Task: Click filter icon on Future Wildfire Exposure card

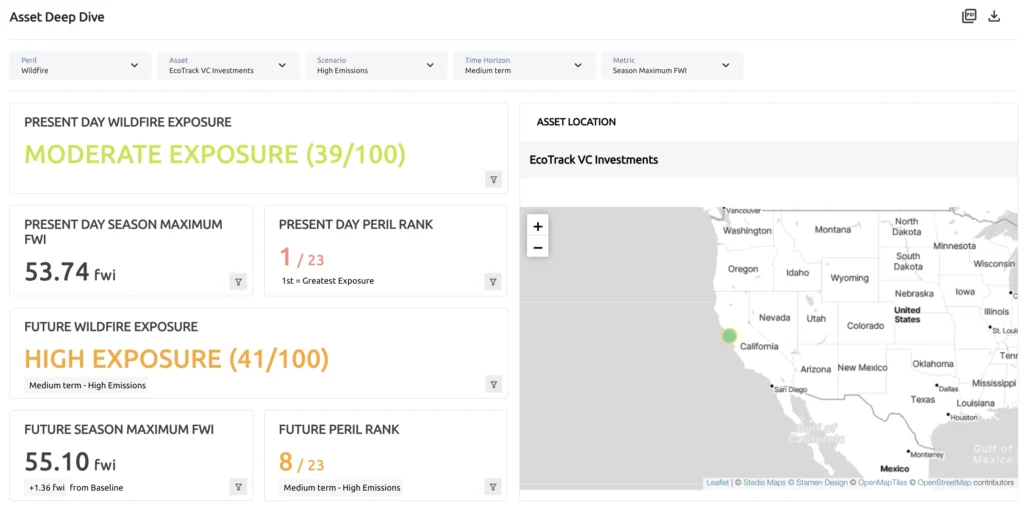Action: 493,384
